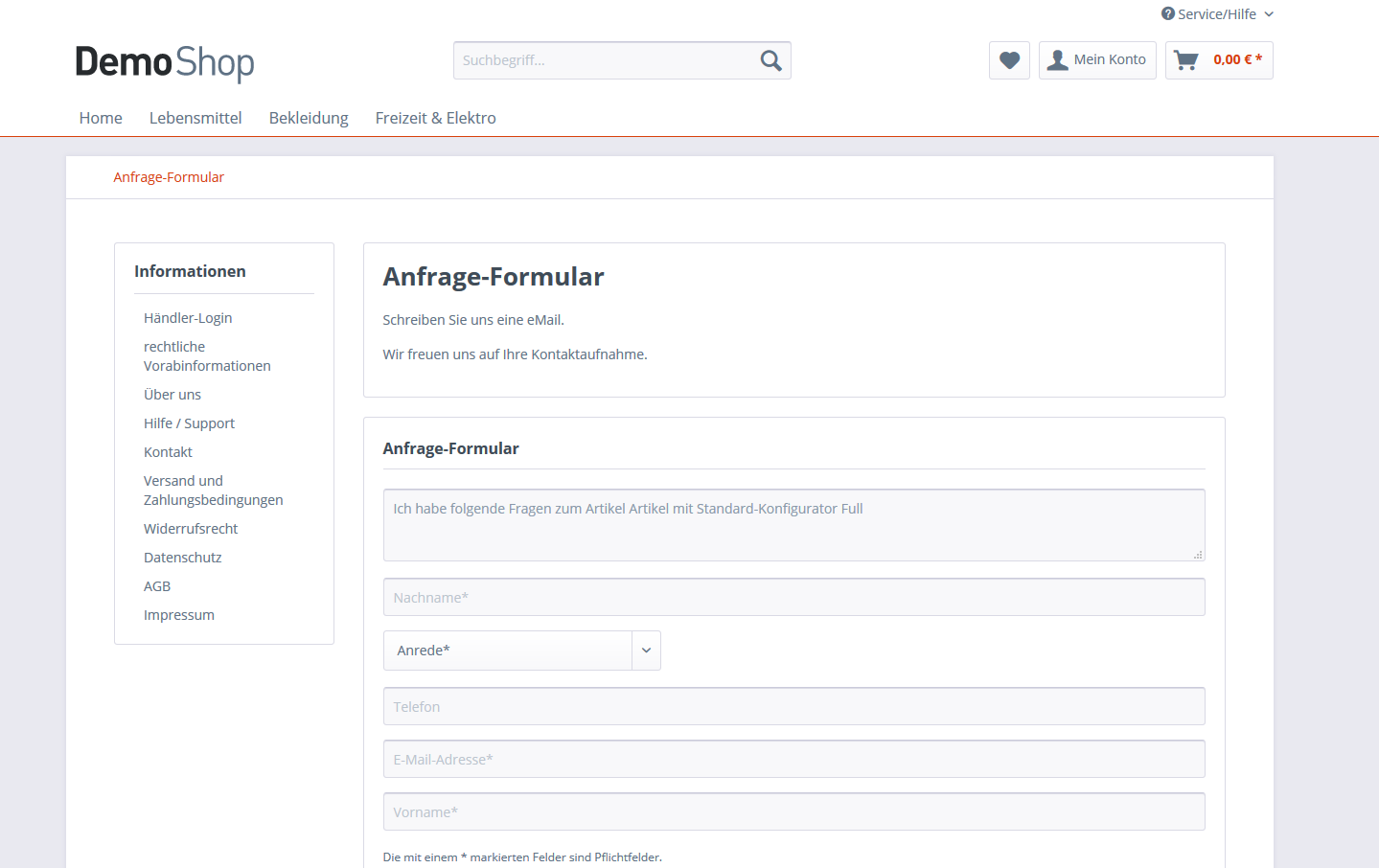Open the Datenschutz sidebar link
This screenshot has width=1379, height=868.
pyautogui.click(x=182, y=558)
